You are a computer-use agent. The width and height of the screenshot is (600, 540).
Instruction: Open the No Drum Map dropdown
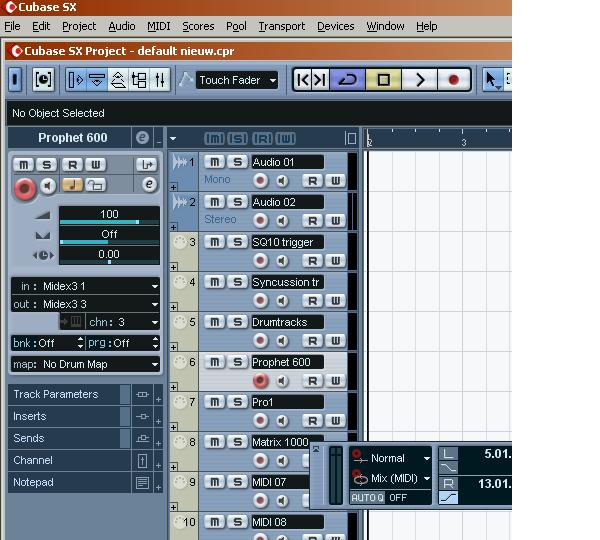coord(85,364)
